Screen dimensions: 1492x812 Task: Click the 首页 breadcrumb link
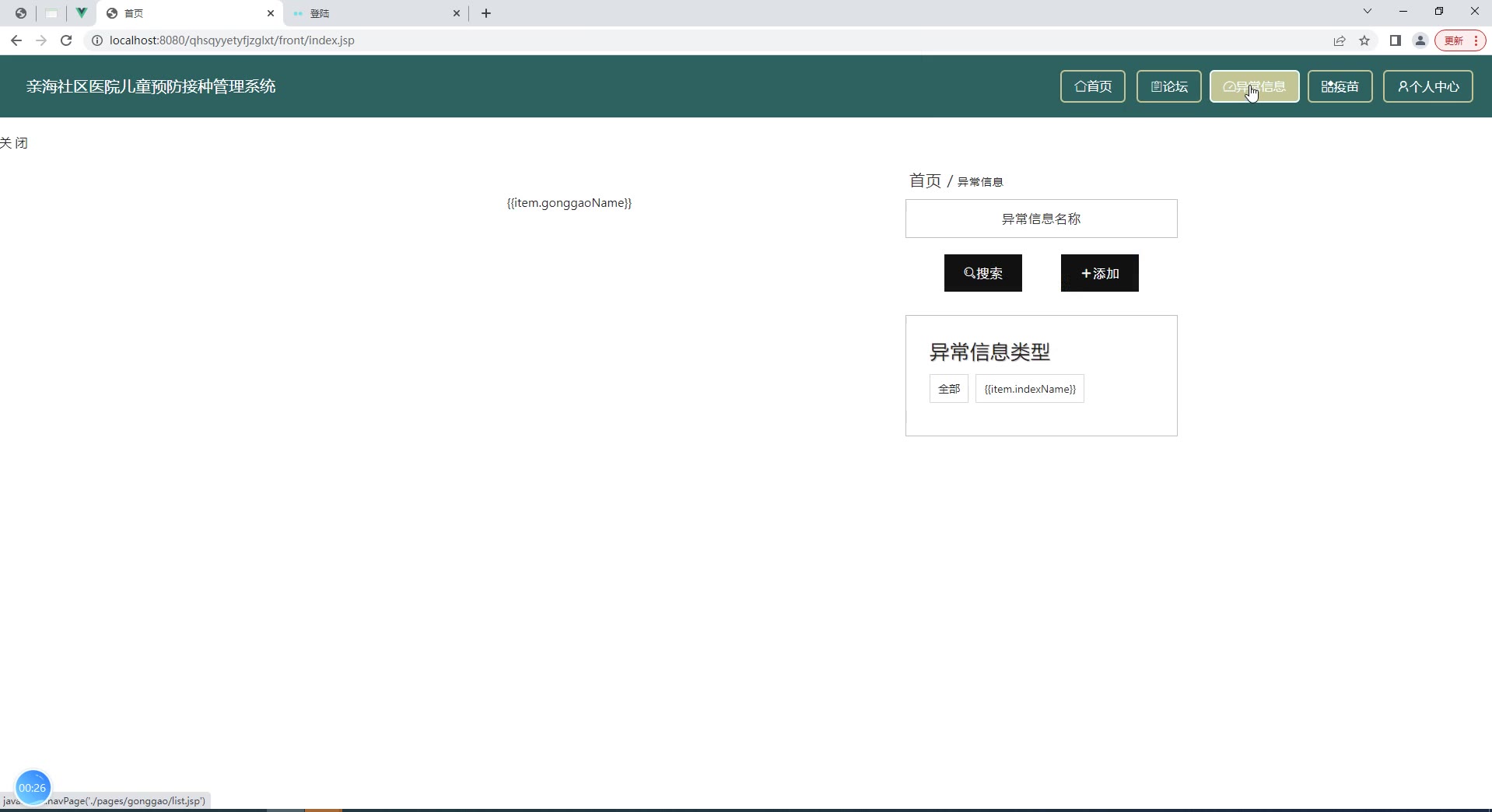[x=925, y=180]
